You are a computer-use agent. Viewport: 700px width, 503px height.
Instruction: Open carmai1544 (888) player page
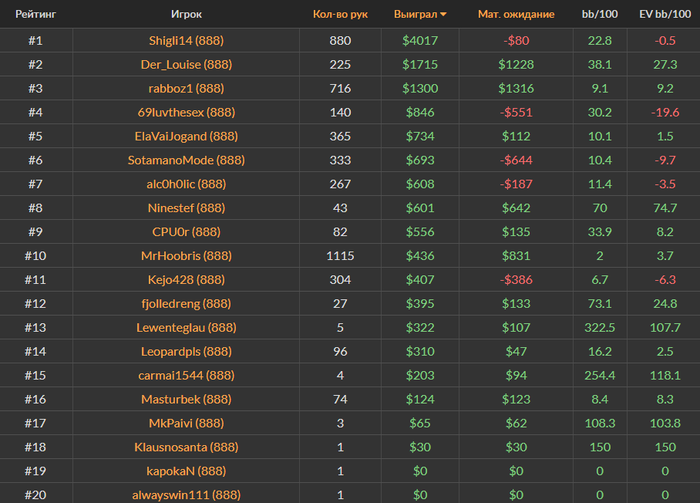tap(186, 375)
